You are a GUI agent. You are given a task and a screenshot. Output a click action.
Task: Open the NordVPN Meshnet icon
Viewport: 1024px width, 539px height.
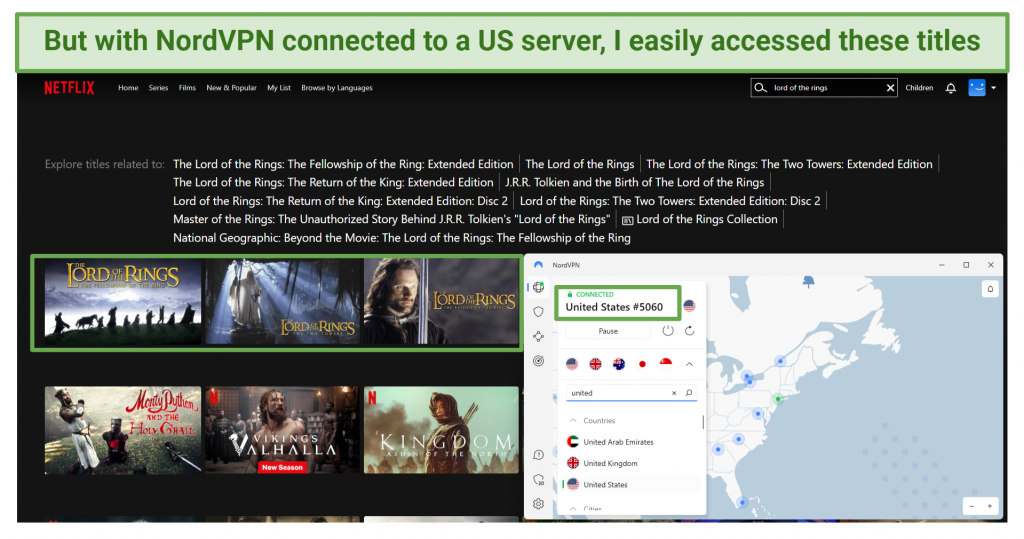(x=538, y=336)
